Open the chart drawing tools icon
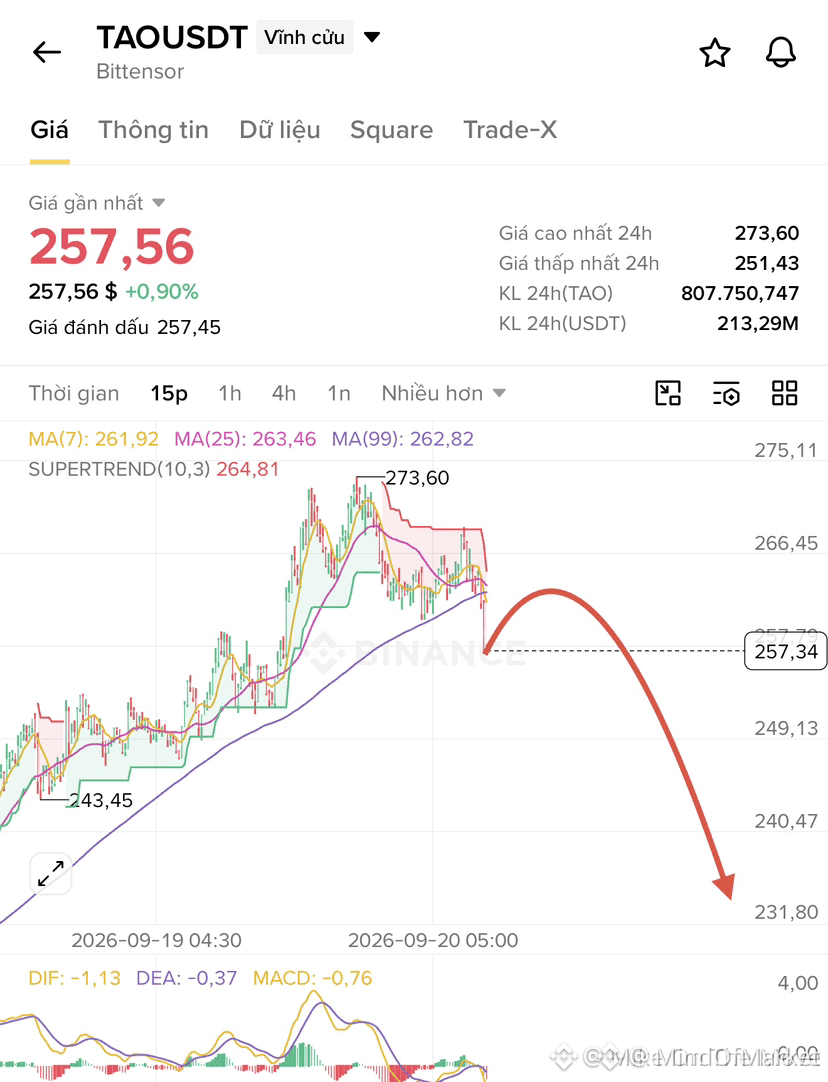The width and height of the screenshot is (828, 1082). pos(667,393)
